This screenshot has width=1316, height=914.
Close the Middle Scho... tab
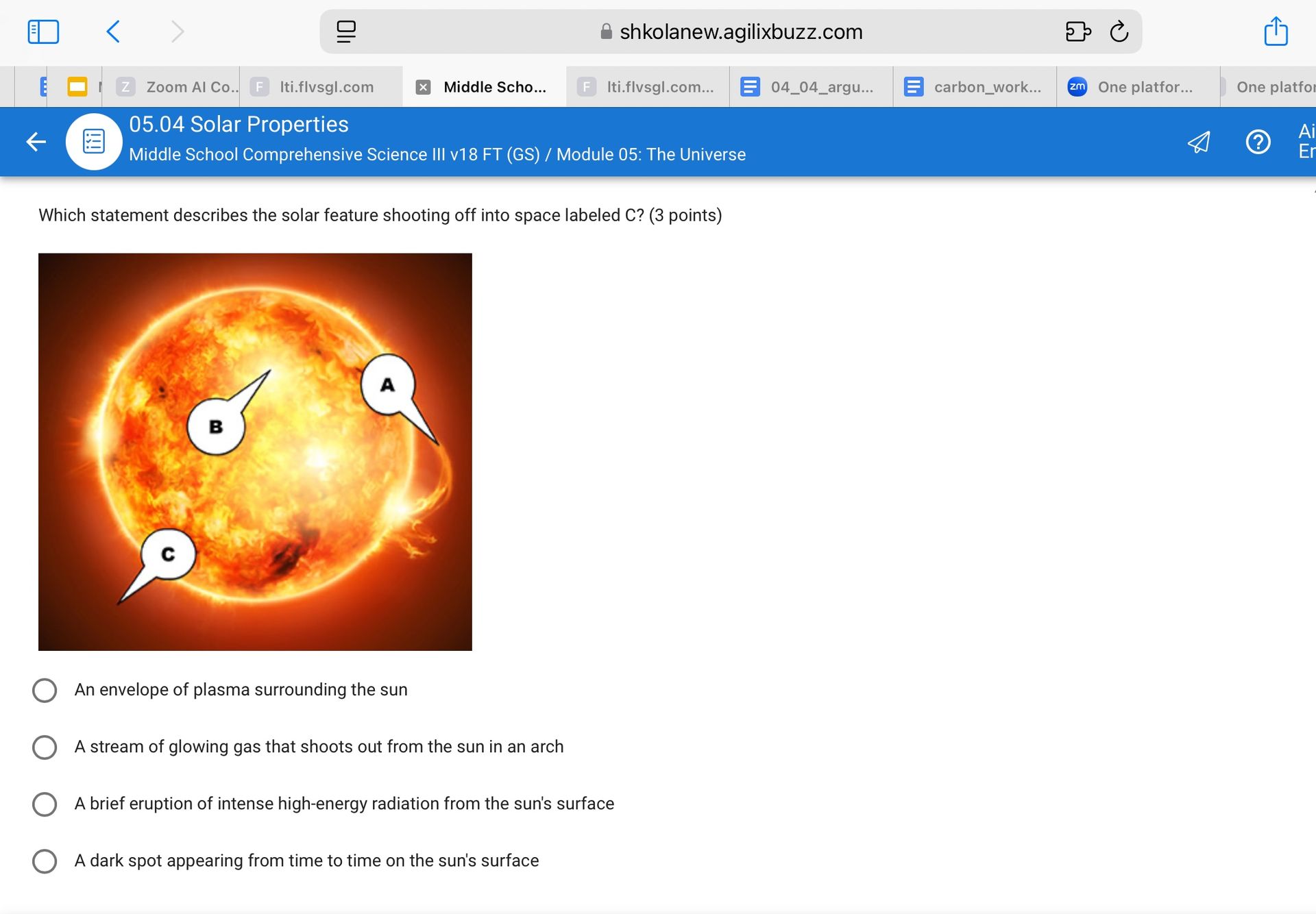[x=424, y=87]
